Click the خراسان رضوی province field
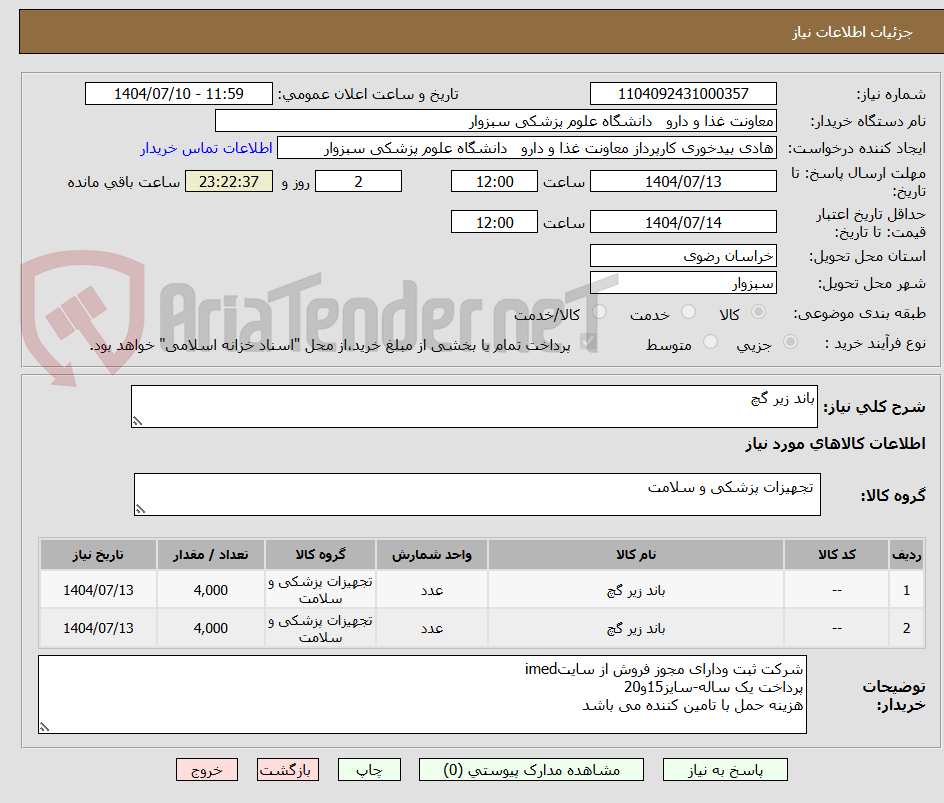This screenshot has width=944, height=803. coord(684,255)
